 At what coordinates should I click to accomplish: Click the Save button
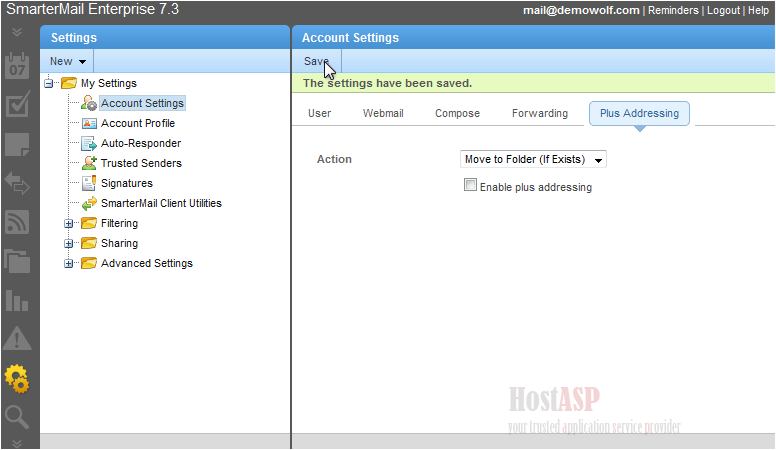tap(317, 61)
